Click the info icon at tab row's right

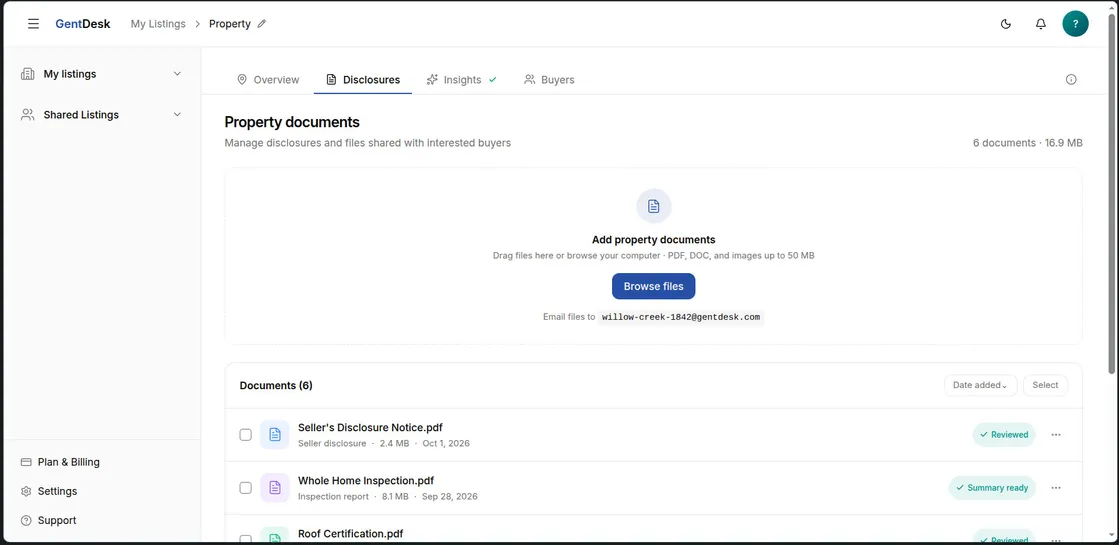click(x=1071, y=79)
